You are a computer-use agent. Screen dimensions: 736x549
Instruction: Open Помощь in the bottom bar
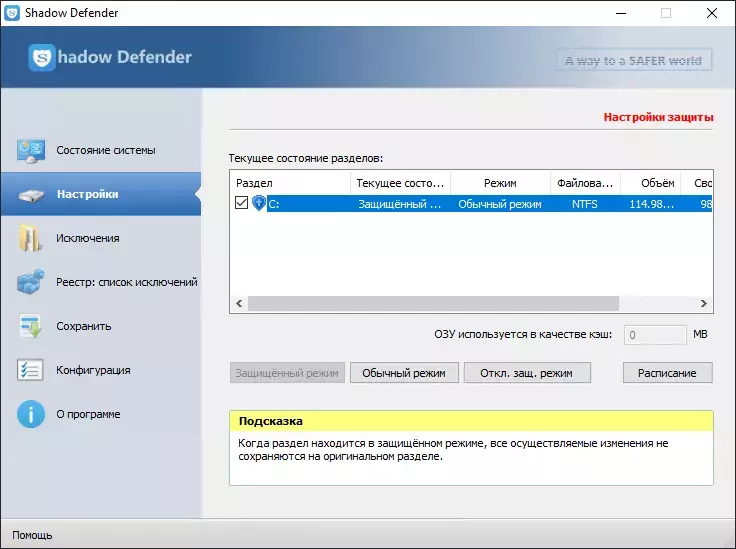coord(32,535)
